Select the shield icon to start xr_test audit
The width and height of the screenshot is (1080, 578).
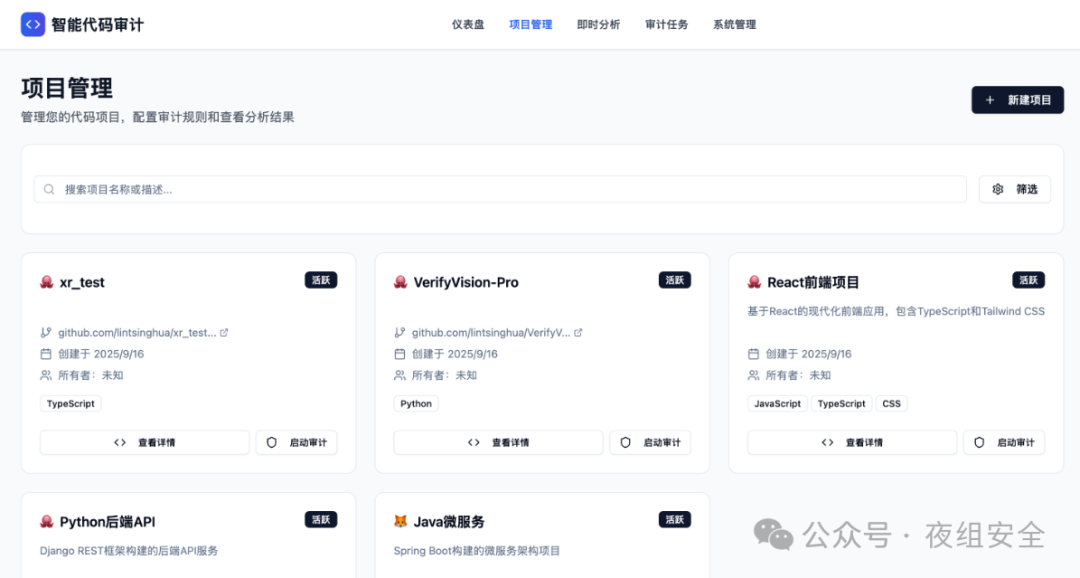click(x=270, y=442)
